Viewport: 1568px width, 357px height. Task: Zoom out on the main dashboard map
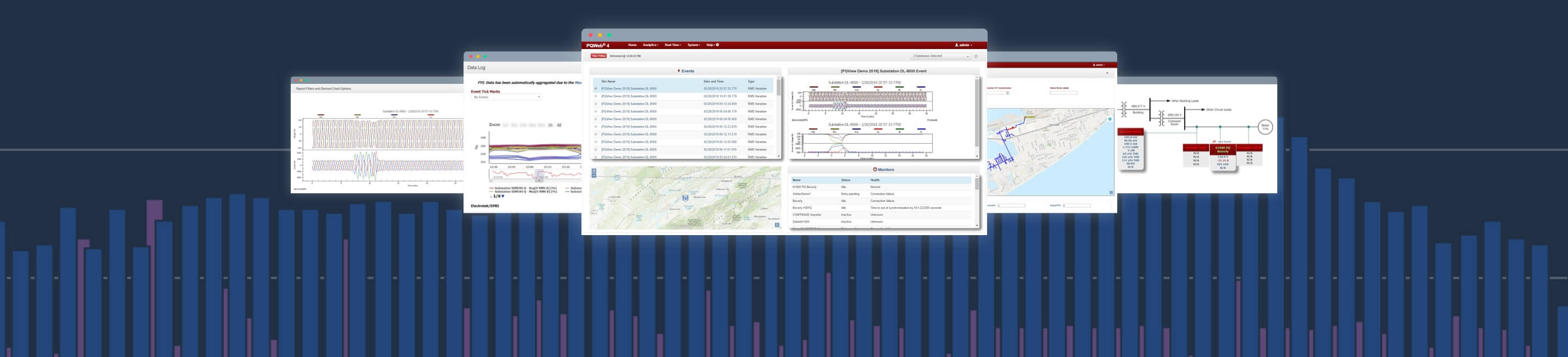point(594,175)
